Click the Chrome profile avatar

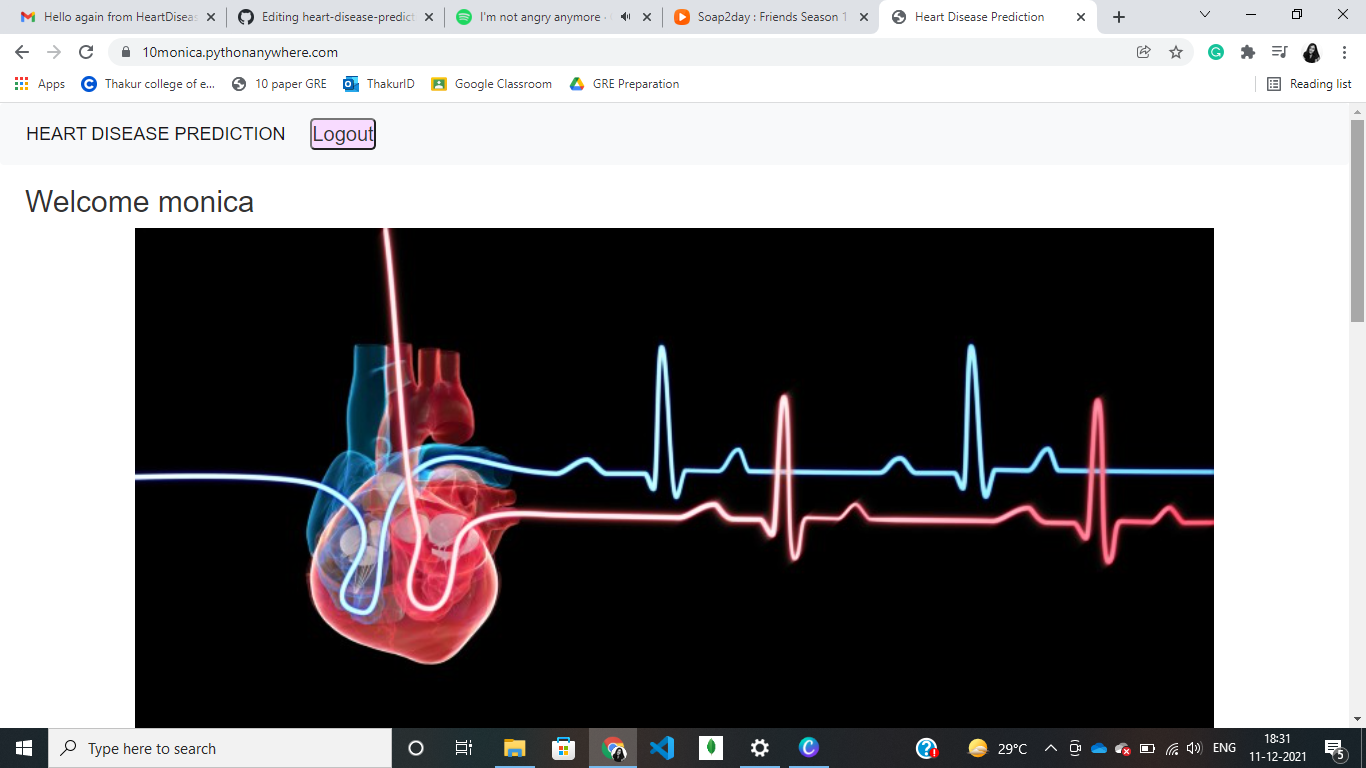(1312, 50)
